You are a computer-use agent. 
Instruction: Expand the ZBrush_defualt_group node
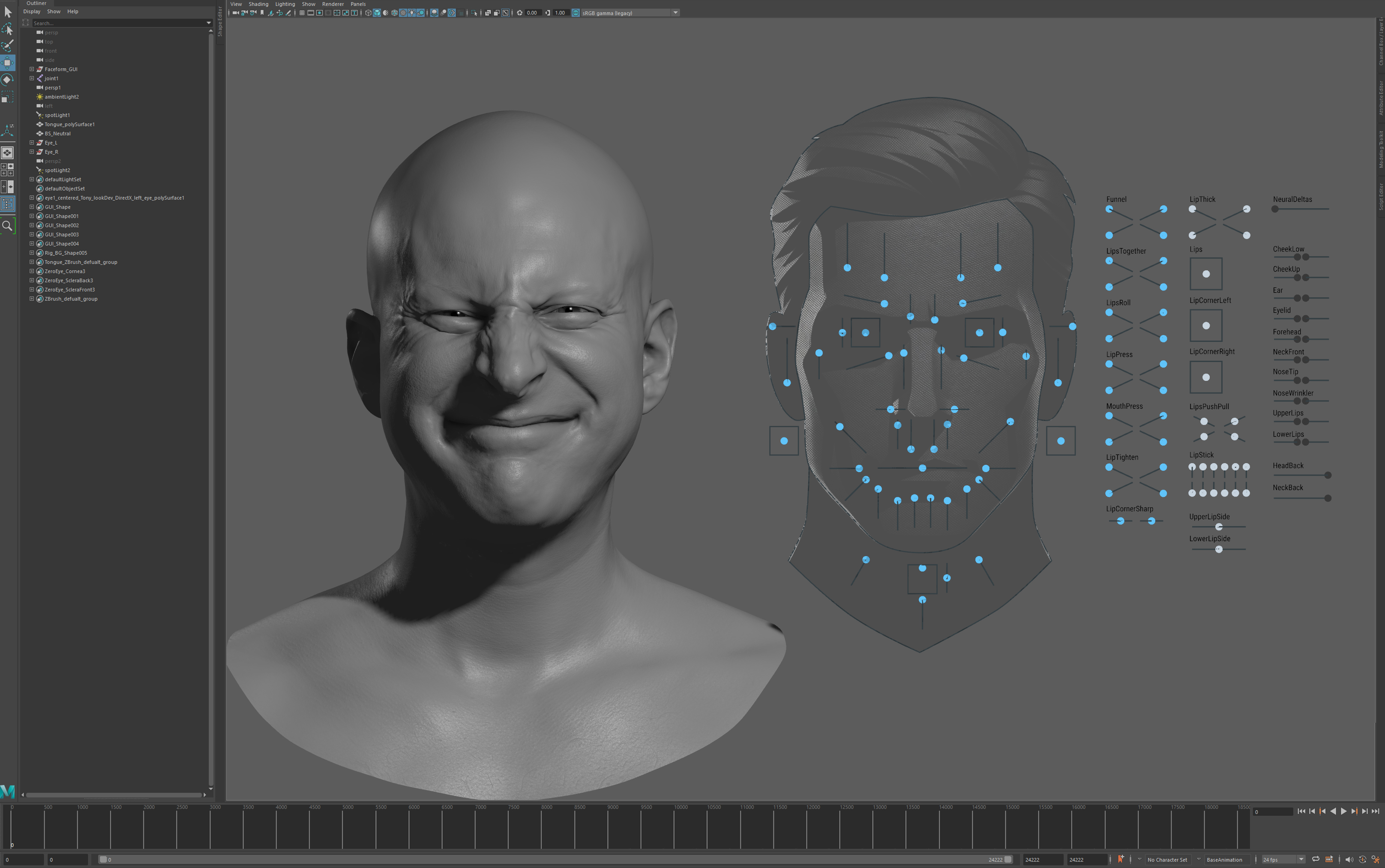[x=32, y=299]
